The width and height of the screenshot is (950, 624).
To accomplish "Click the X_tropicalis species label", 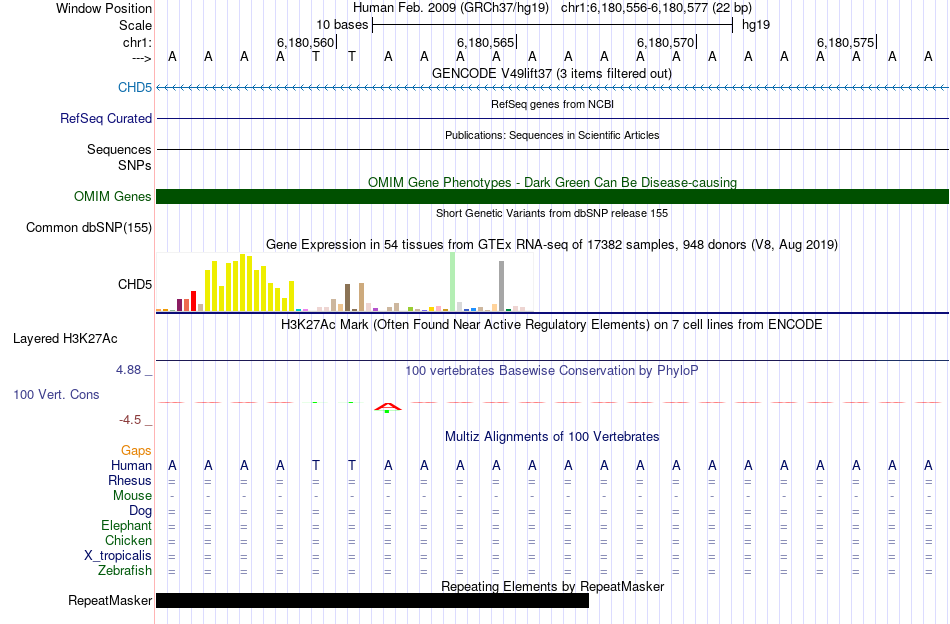I will click(118, 556).
